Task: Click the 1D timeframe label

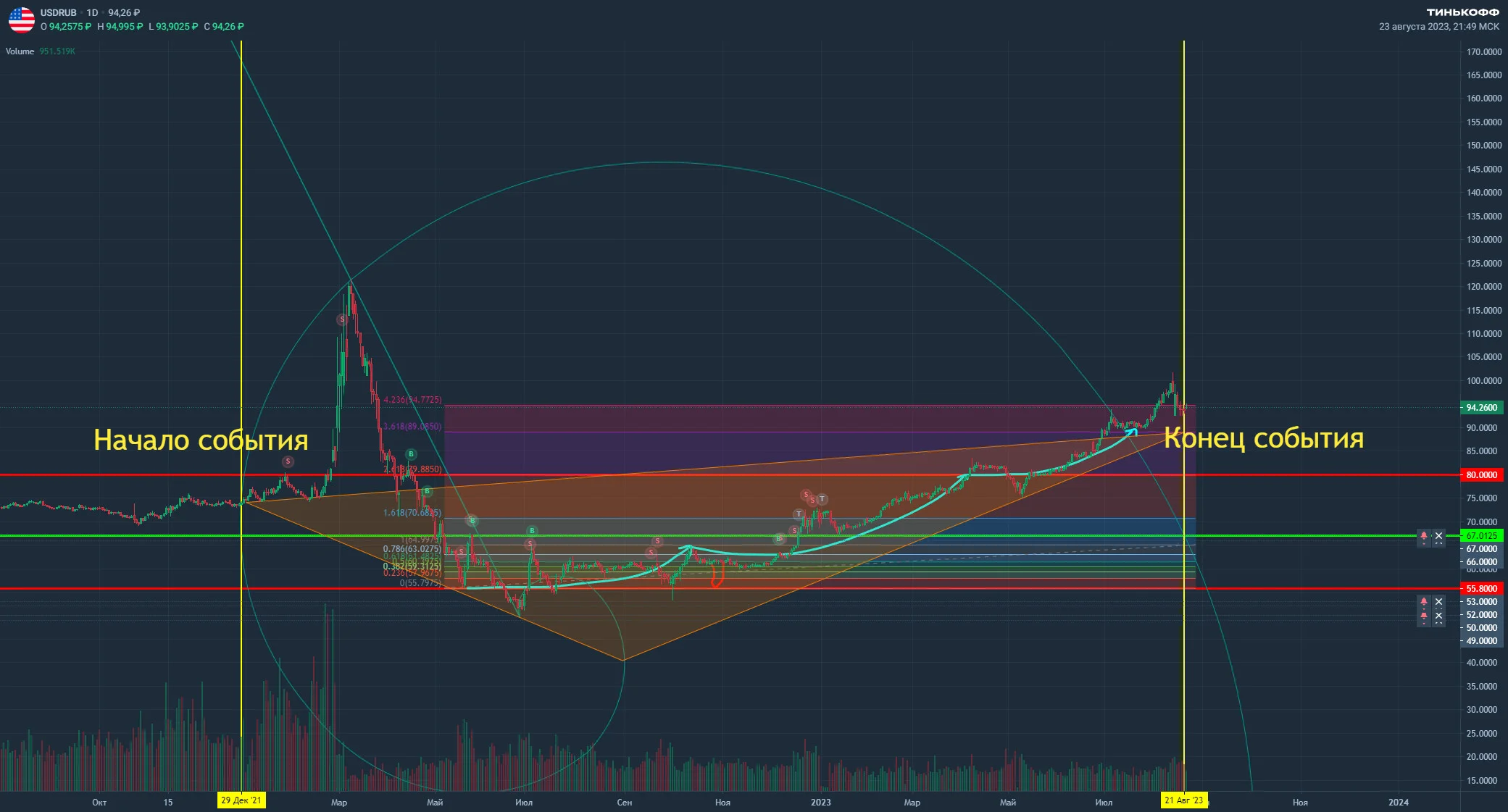Action: click(x=92, y=12)
